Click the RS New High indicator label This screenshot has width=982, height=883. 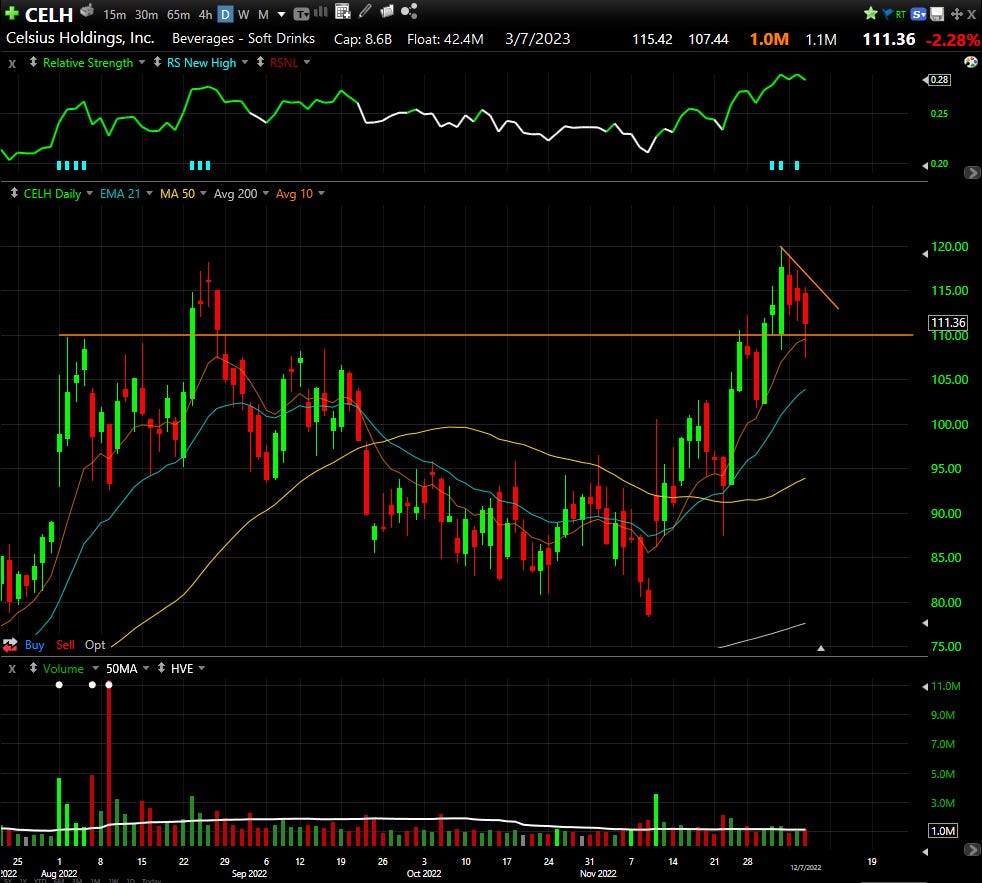click(202, 63)
